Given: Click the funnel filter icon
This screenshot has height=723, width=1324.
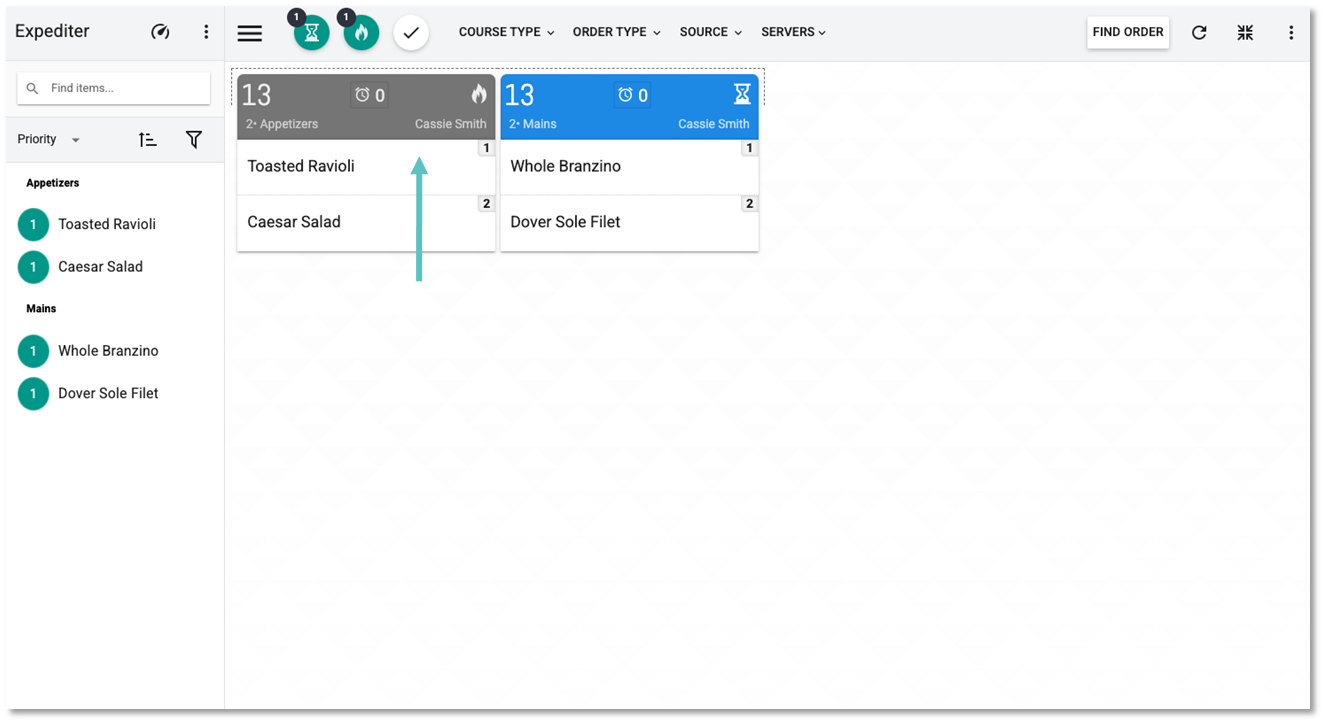Looking at the screenshot, I should pyautogui.click(x=194, y=140).
